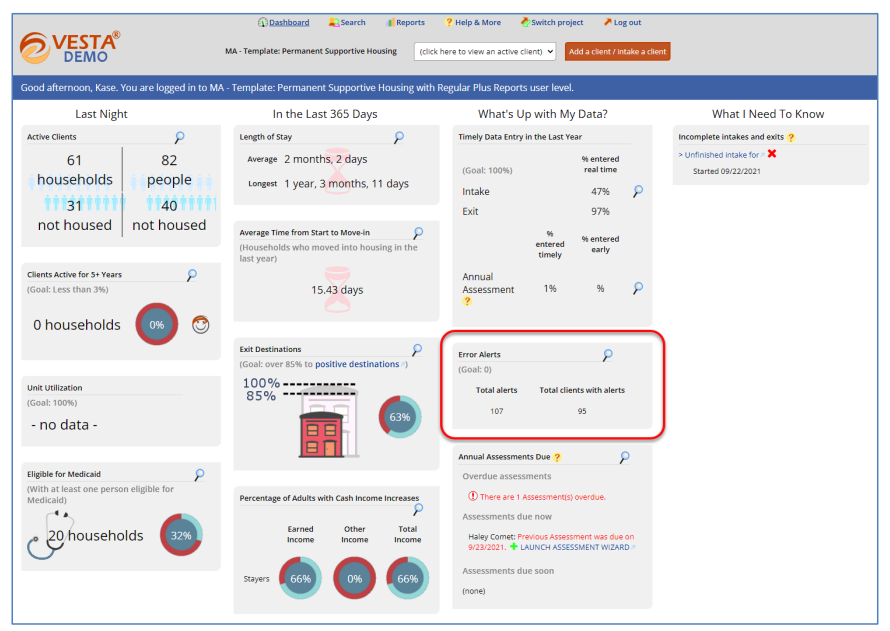Open help for Annual Assessments Due
Viewport: 890px width, 631px height.
click(x=555, y=457)
